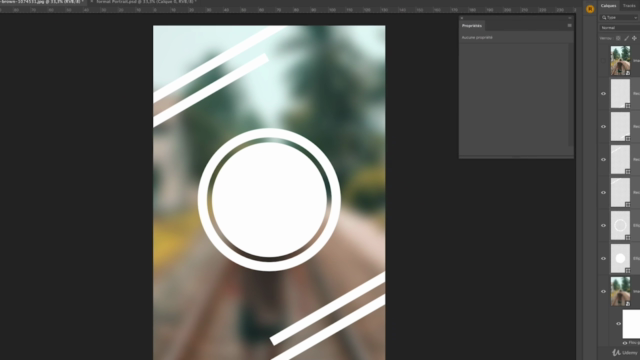Click the orange round icon beside Calques
The width and height of the screenshot is (640, 360).
590,9
